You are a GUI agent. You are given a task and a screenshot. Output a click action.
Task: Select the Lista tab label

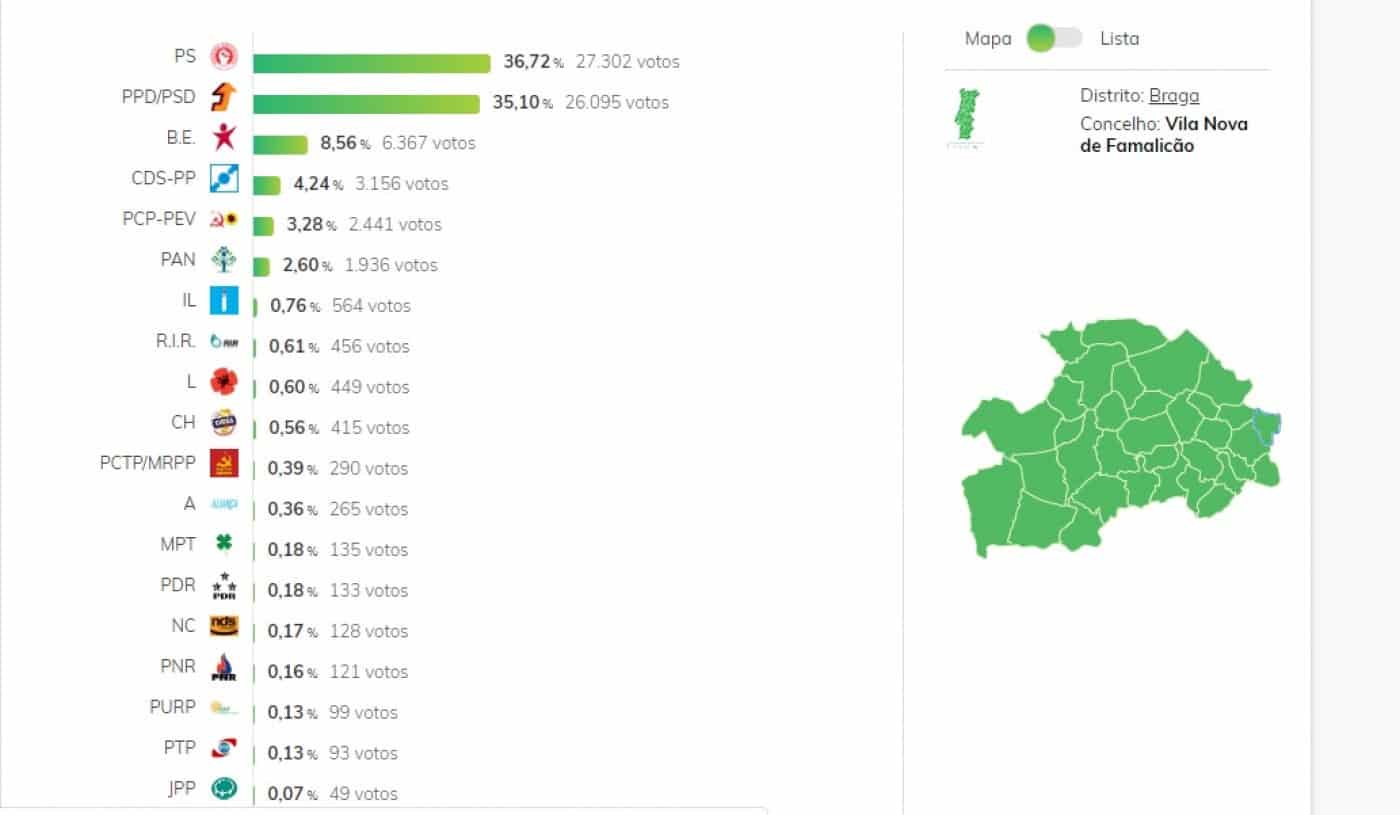(1119, 38)
